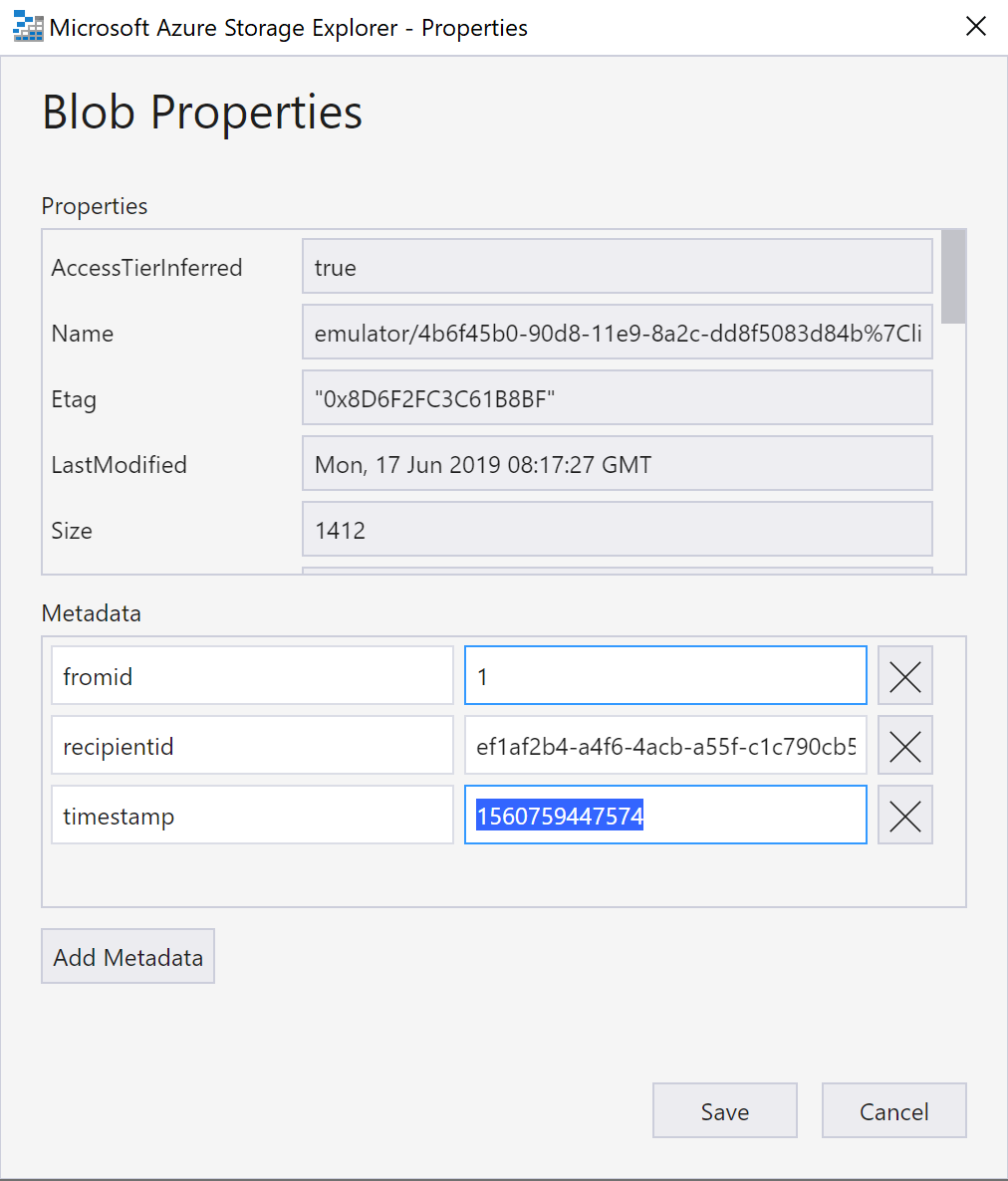Viewport: 1008px width, 1181px height.
Task: Click the AccessTierInferred value field
Action: 617,266
